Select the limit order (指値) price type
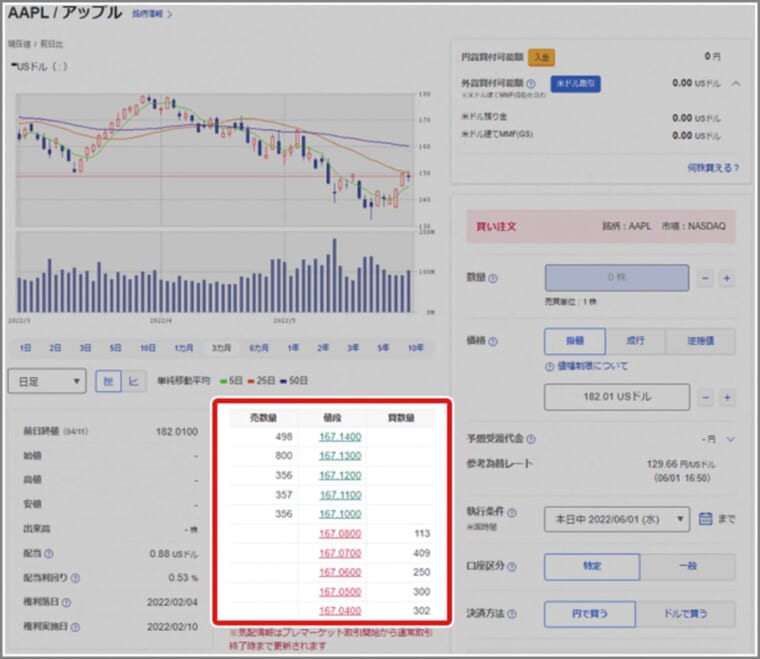760x659 pixels. pos(575,341)
